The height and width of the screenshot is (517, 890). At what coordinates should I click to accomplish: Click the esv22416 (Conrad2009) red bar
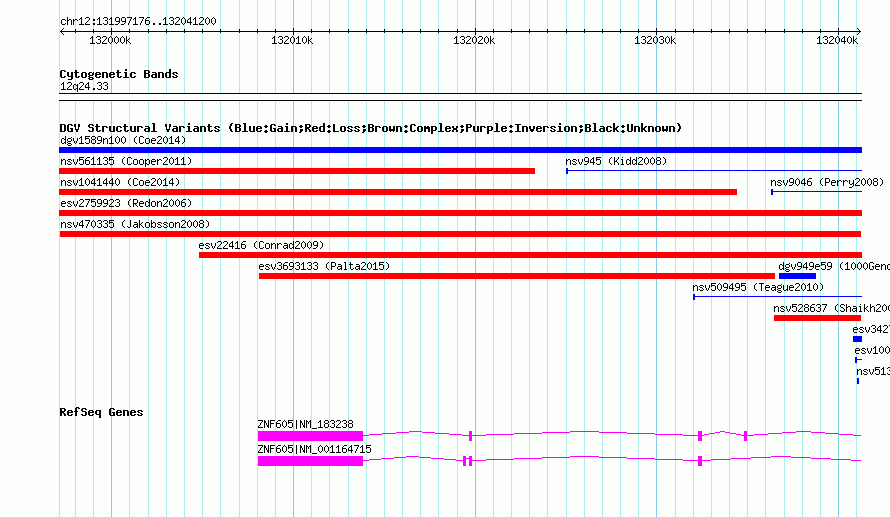[530, 255]
